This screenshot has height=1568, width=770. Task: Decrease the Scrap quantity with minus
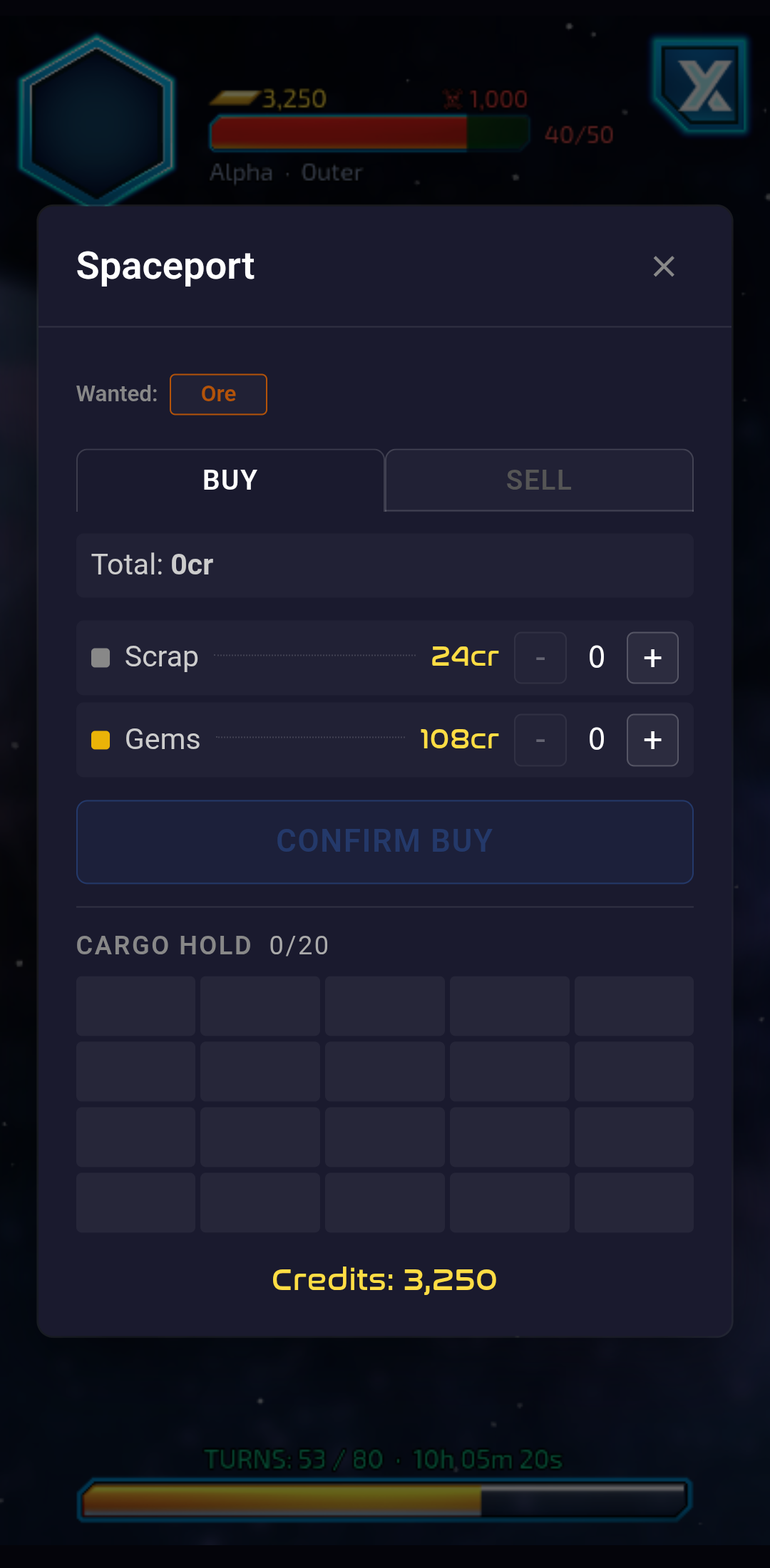tap(540, 658)
